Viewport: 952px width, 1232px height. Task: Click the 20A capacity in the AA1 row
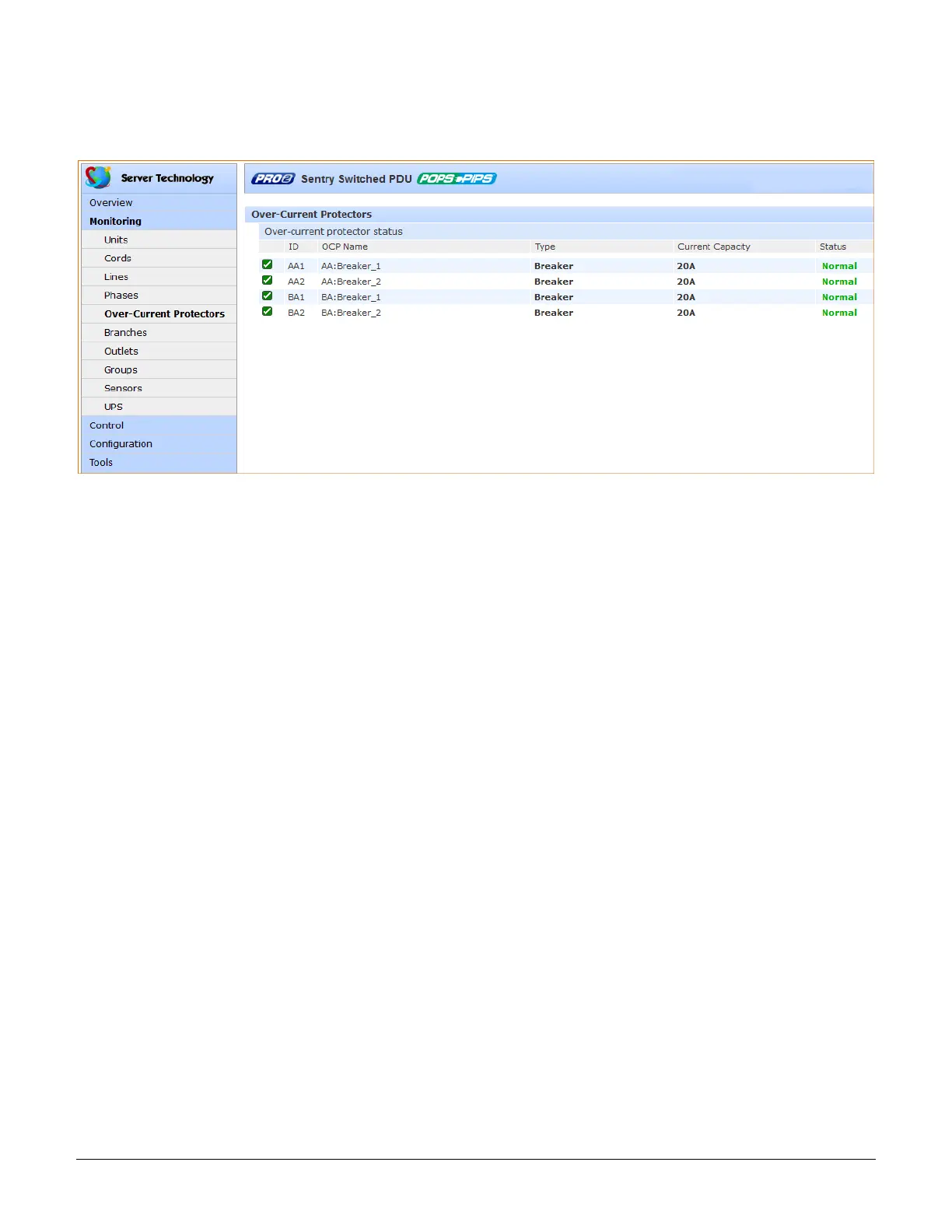(686, 266)
